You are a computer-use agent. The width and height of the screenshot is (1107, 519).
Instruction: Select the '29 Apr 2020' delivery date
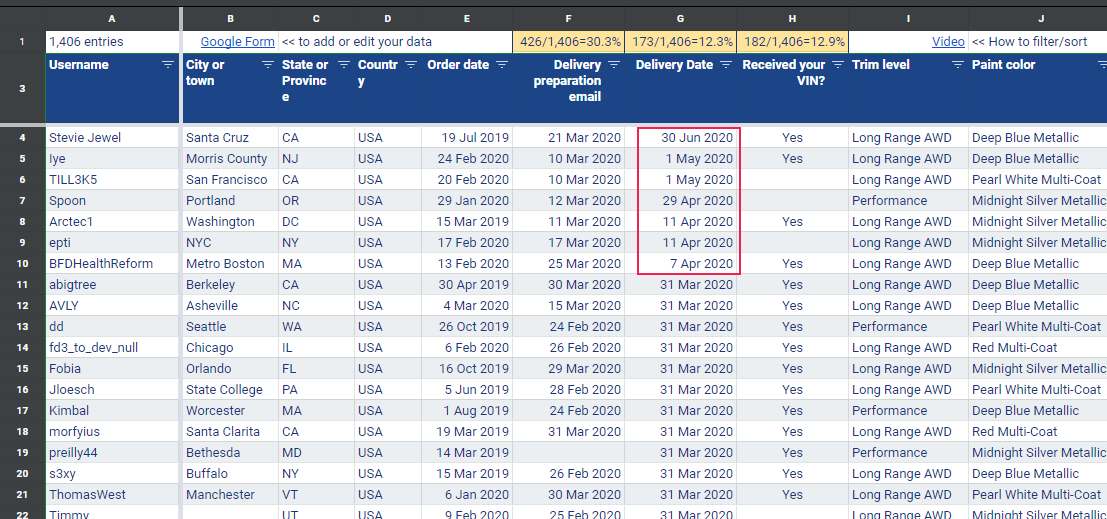tap(681, 201)
